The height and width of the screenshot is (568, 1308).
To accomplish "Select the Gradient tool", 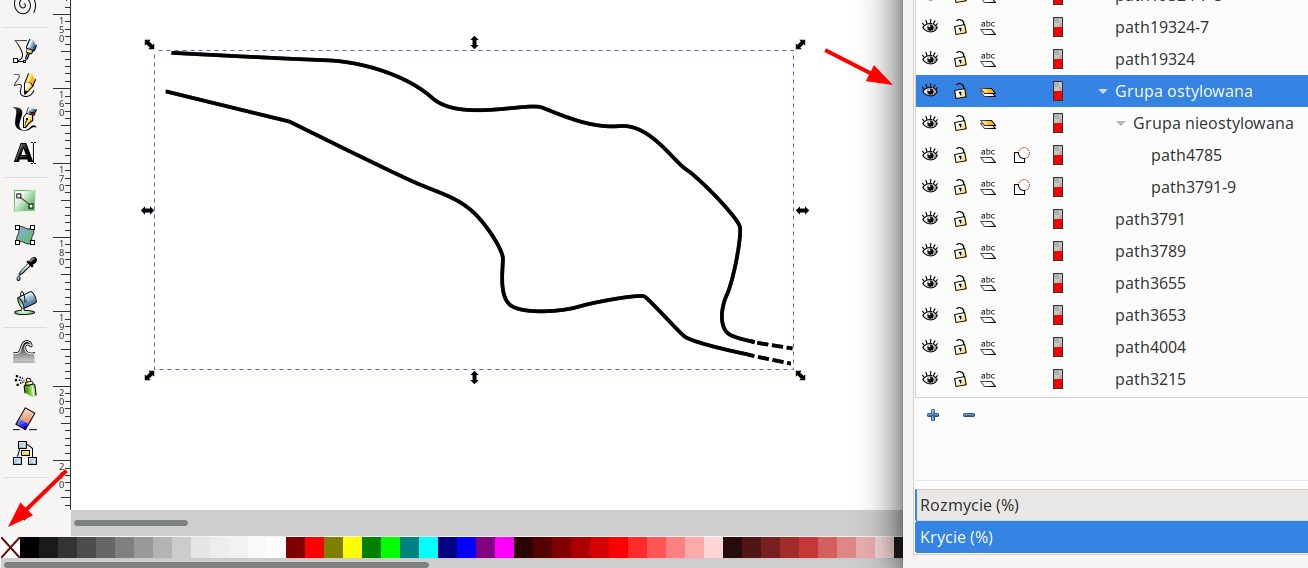I will coord(25,201).
